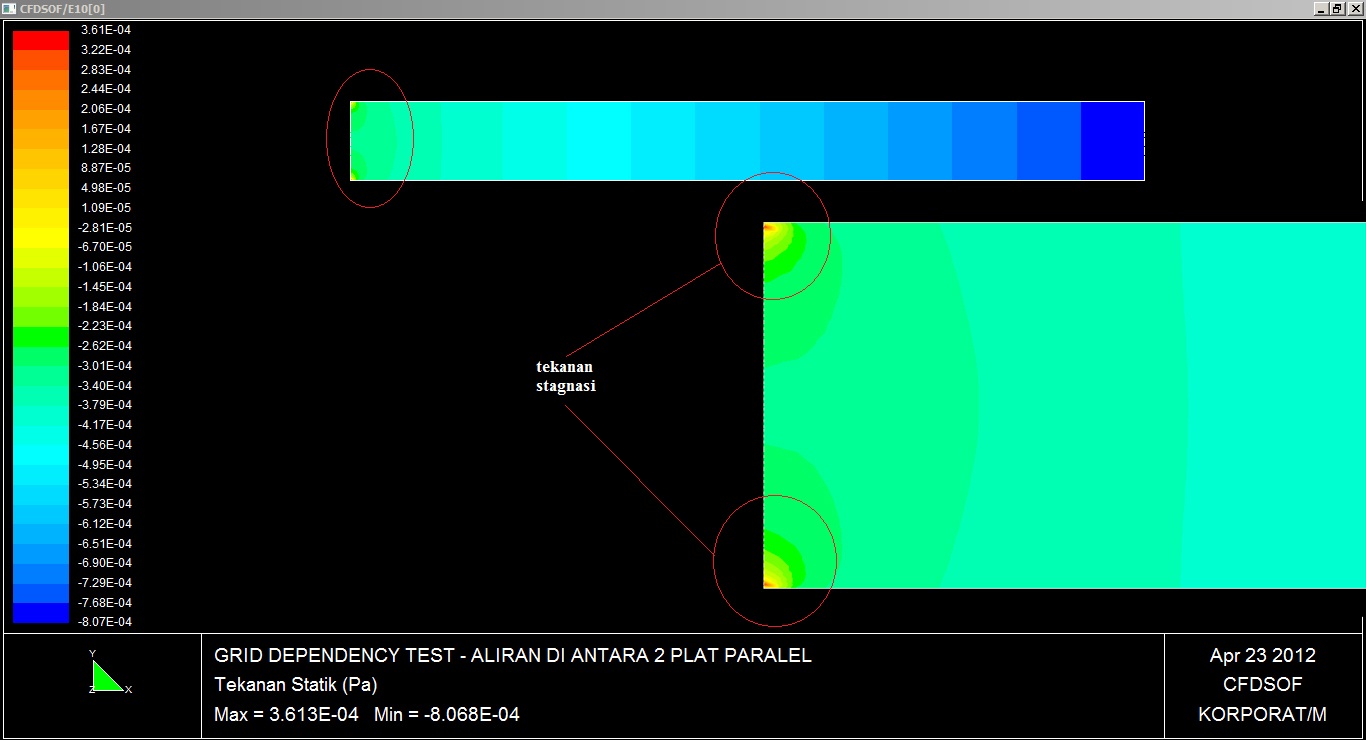Click the orange swatch next to 2.44E-04
Image resolution: width=1366 pixels, height=740 pixels.
pos(39,89)
